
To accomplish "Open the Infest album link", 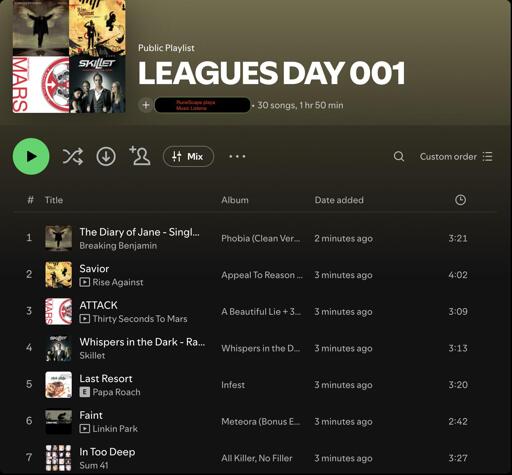I will (233, 385).
